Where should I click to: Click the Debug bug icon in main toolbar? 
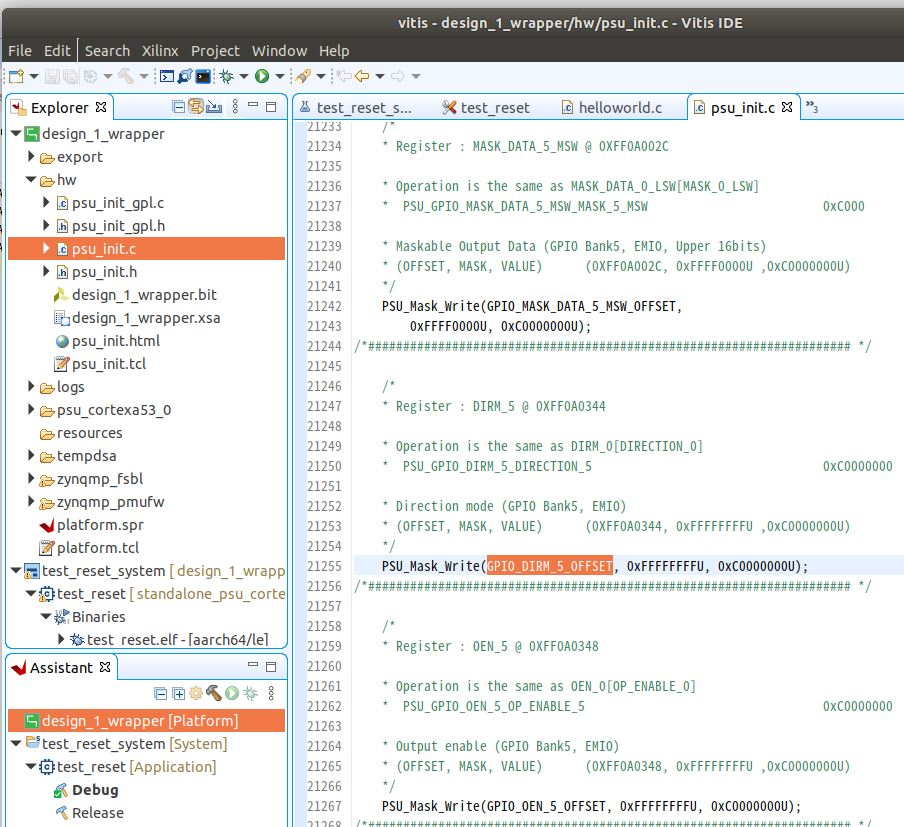[x=227, y=76]
